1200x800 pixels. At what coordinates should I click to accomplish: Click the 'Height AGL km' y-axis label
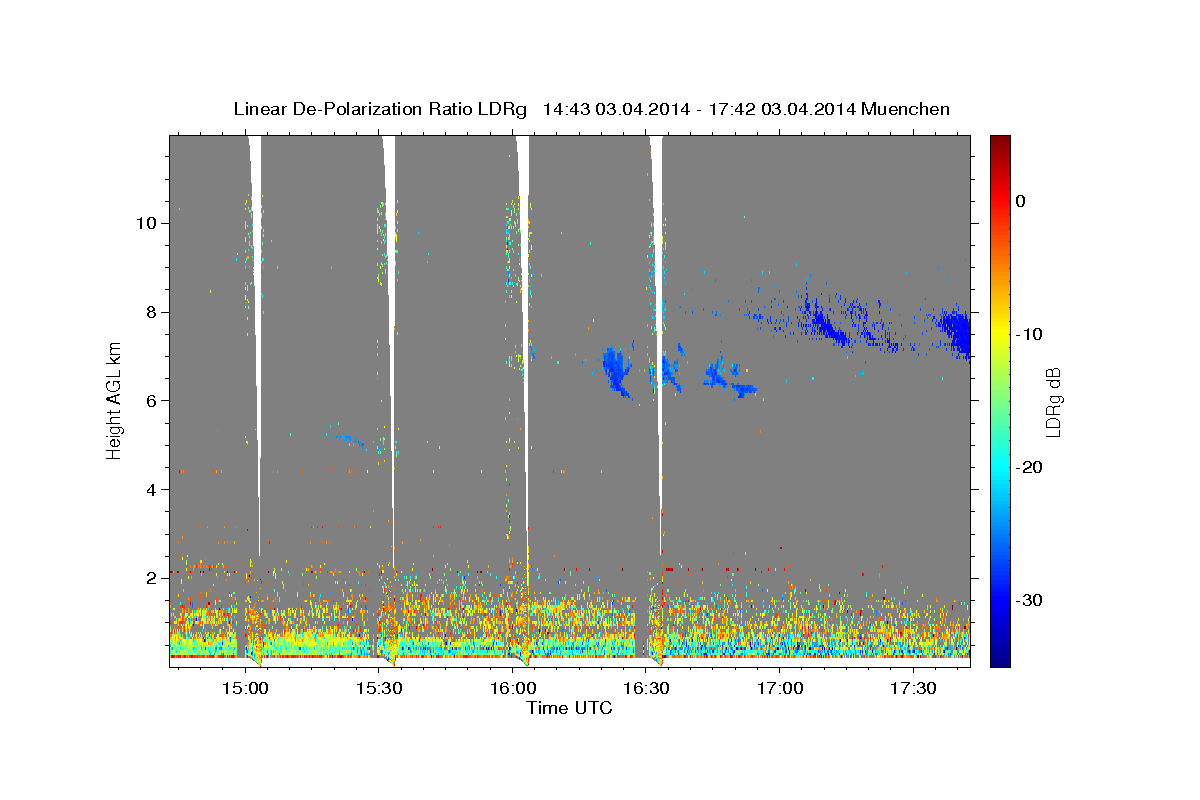point(114,400)
